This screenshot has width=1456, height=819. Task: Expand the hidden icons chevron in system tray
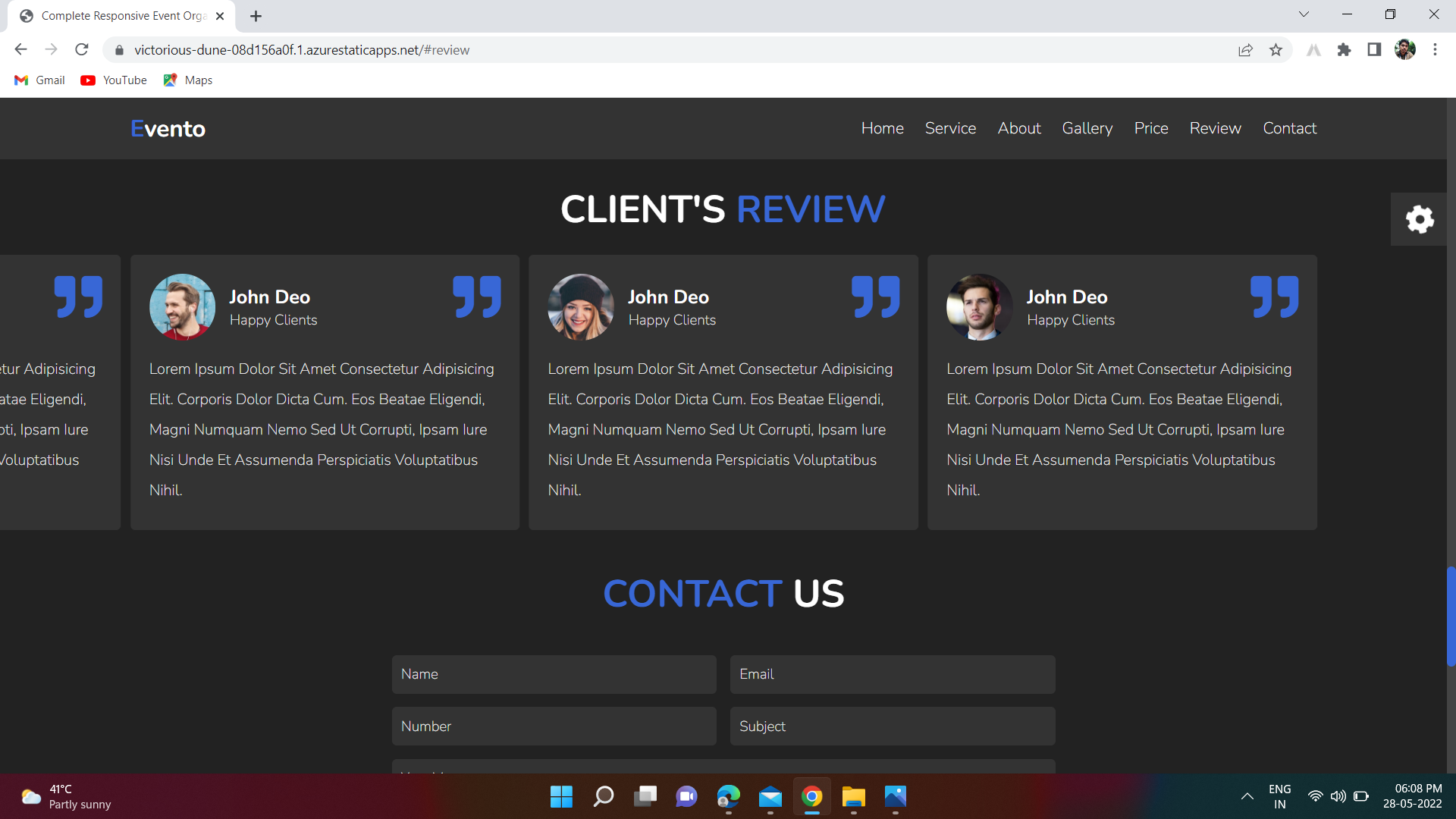1247,796
